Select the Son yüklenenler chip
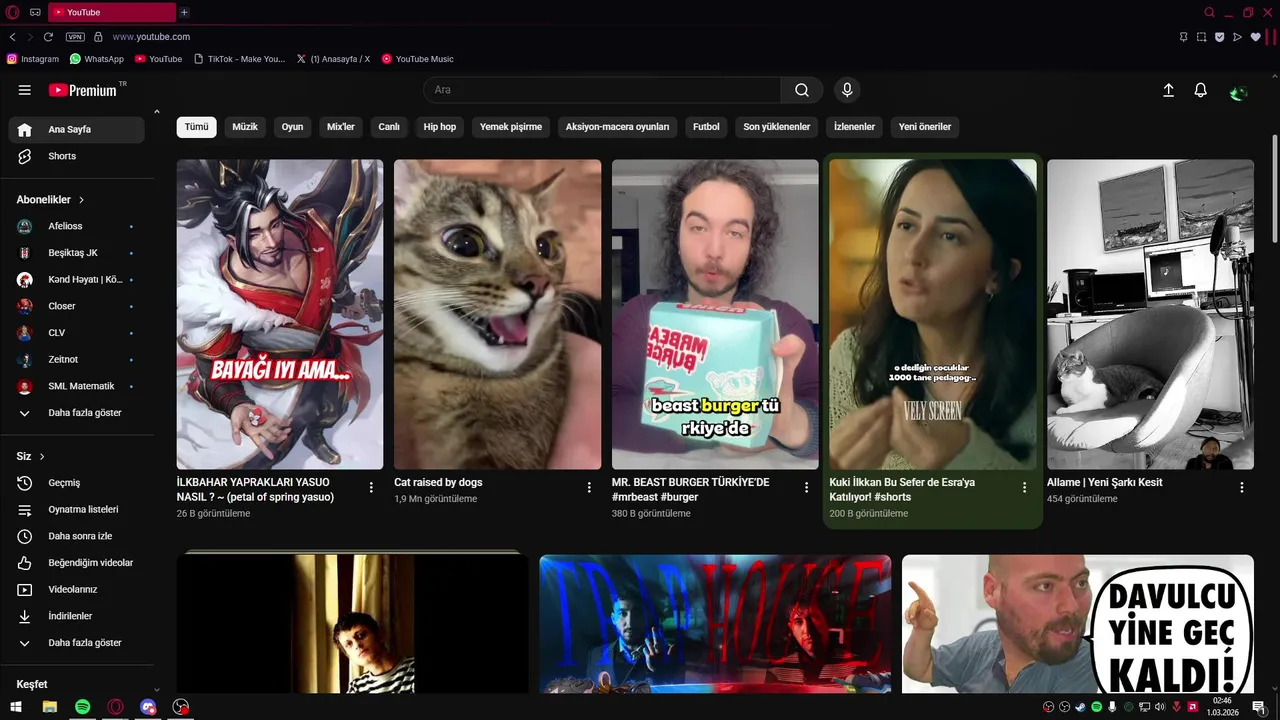Screen dimensions: 1280x720 (x=777, y=127)
